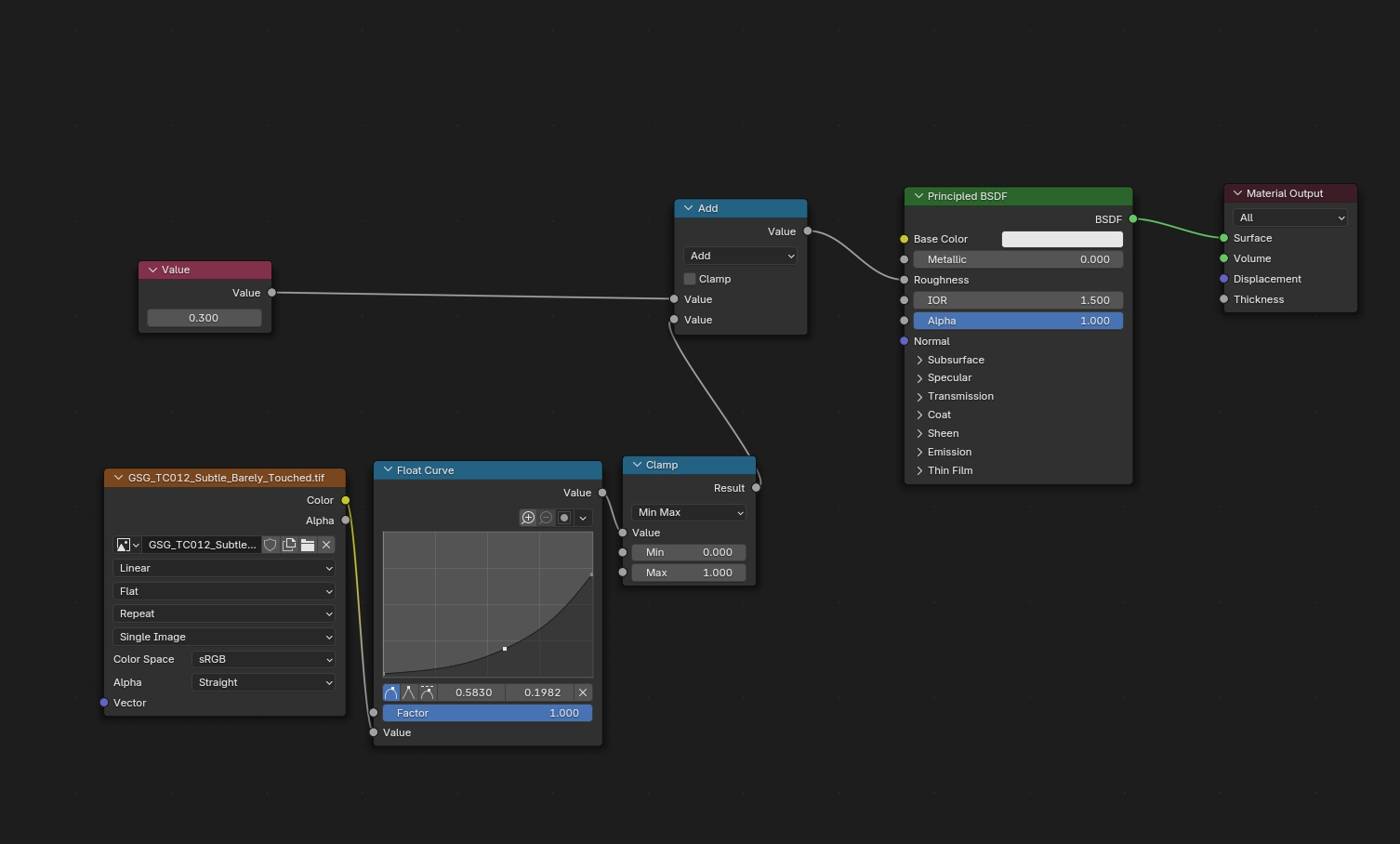Collapse the Material Output node

[x=1237, y=193]
